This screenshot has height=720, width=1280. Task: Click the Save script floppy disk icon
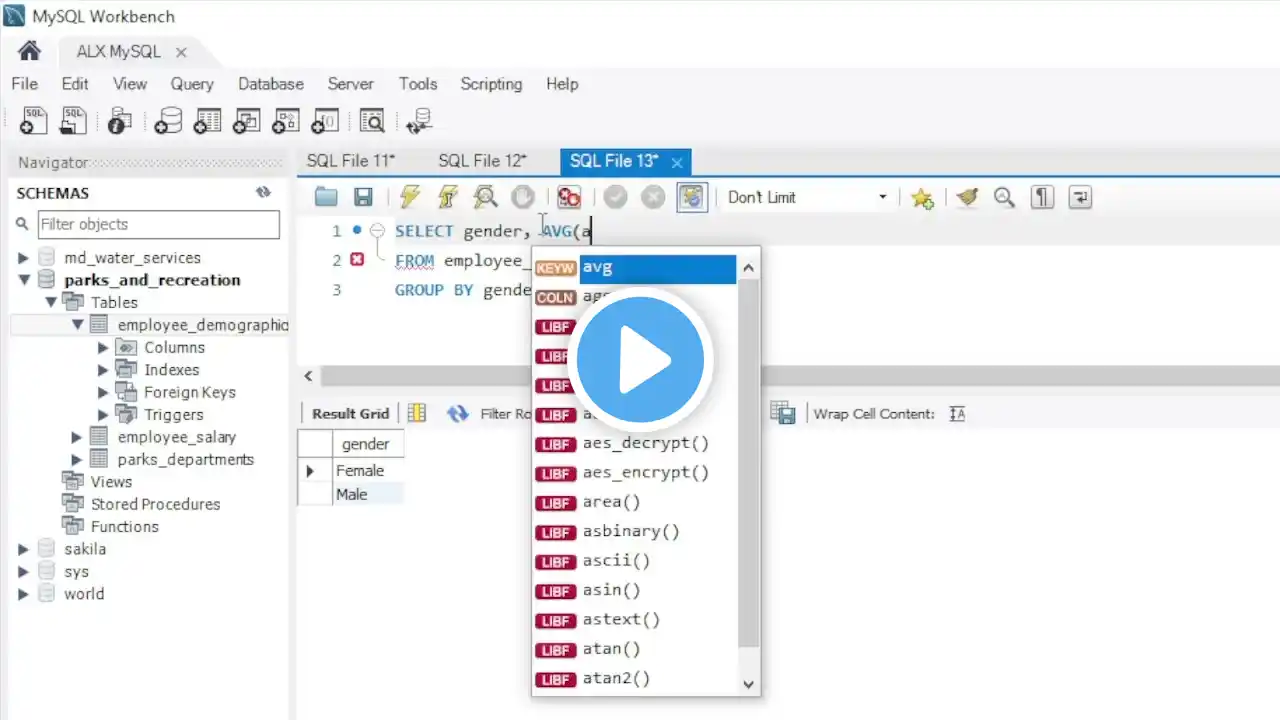pyautogui.click(x=364, y=197)
